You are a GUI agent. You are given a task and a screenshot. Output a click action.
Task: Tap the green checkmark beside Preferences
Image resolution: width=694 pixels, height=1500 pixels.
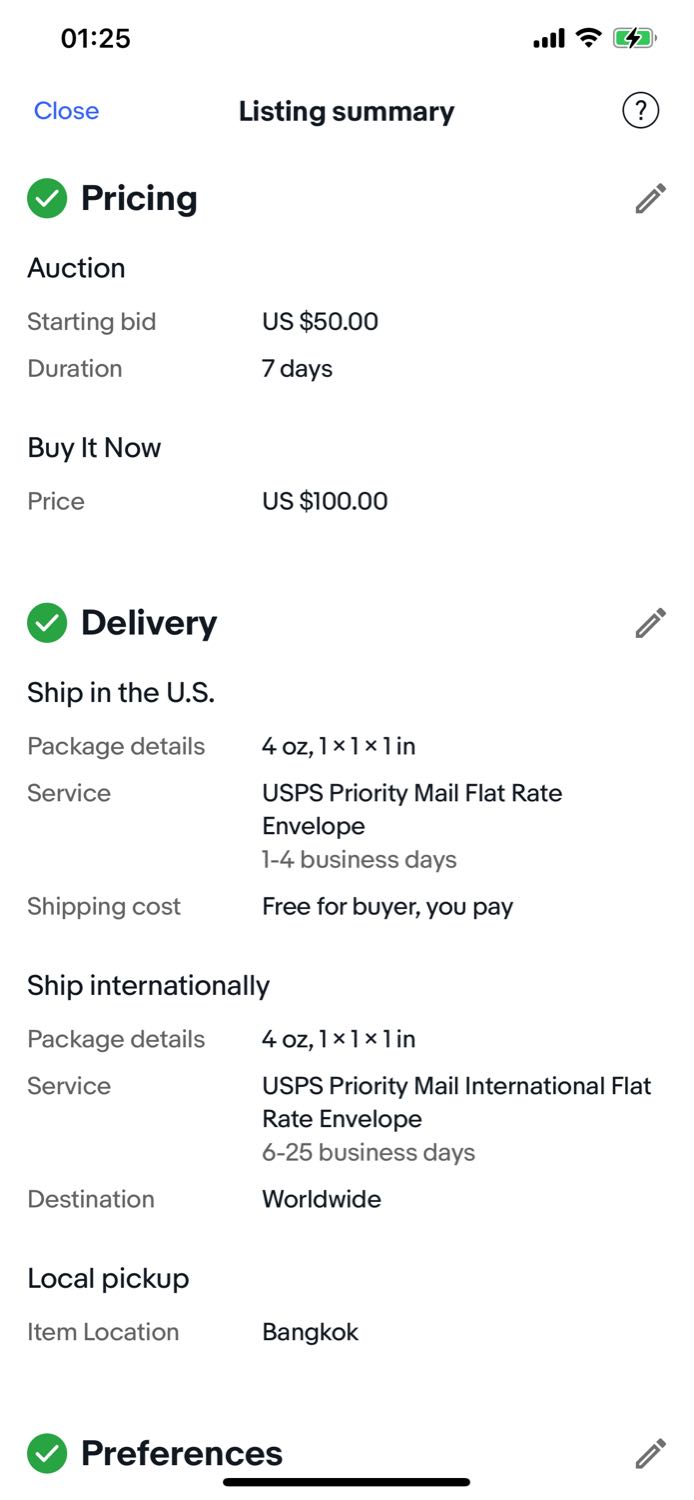(x=47, y=1453)
